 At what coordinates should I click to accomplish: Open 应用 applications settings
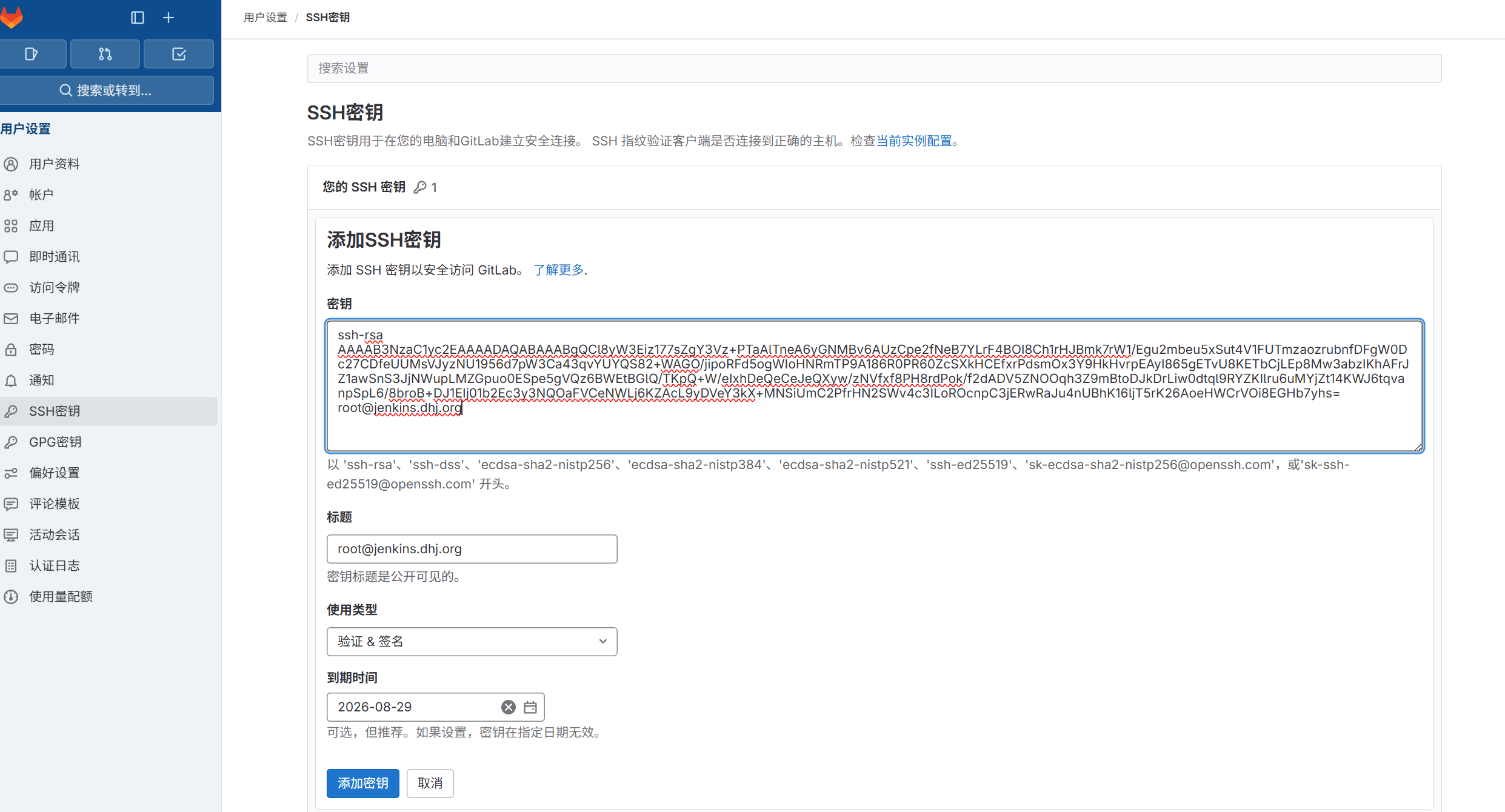point(108,225)
